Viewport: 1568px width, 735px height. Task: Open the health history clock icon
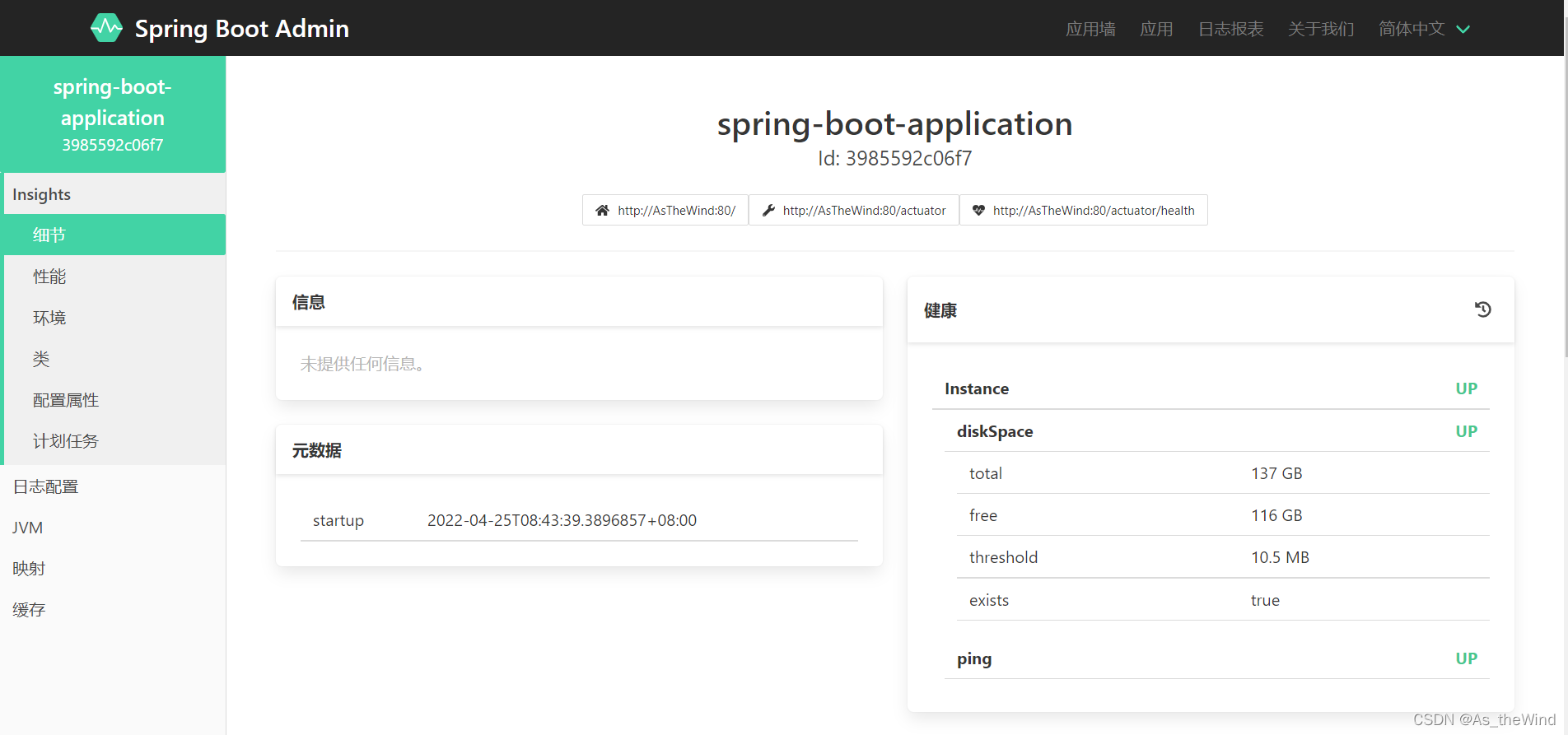tap(1482, 309)
